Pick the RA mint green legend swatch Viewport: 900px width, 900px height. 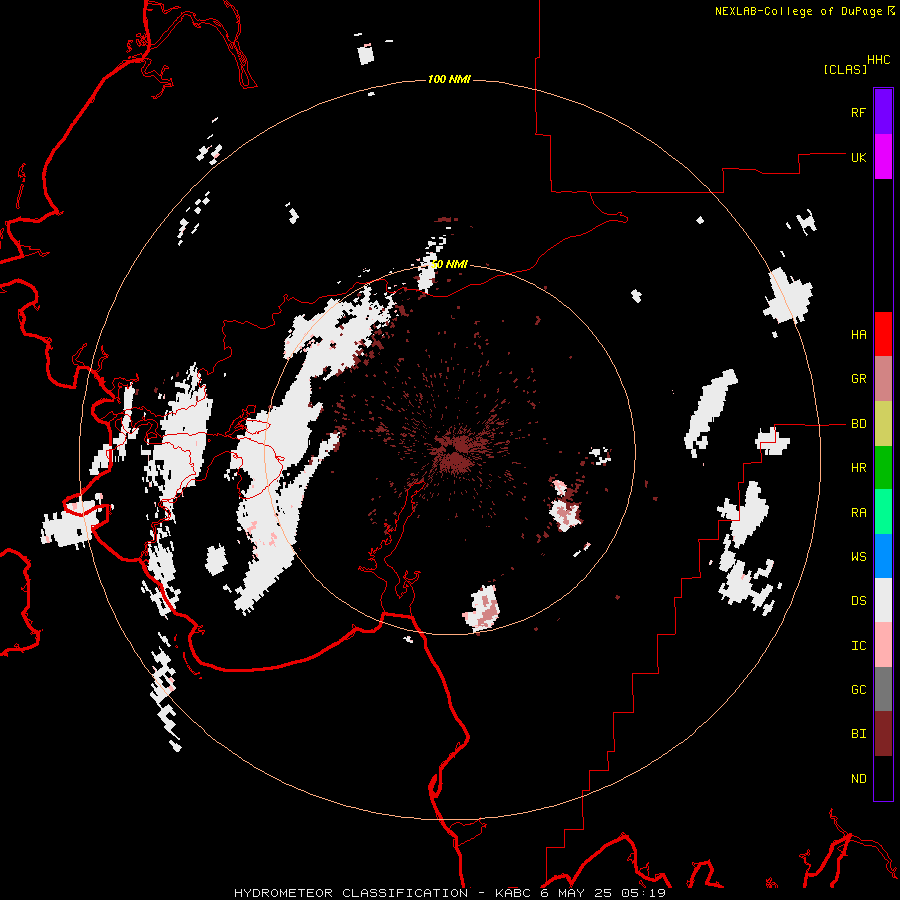click(x=883, y=512)
